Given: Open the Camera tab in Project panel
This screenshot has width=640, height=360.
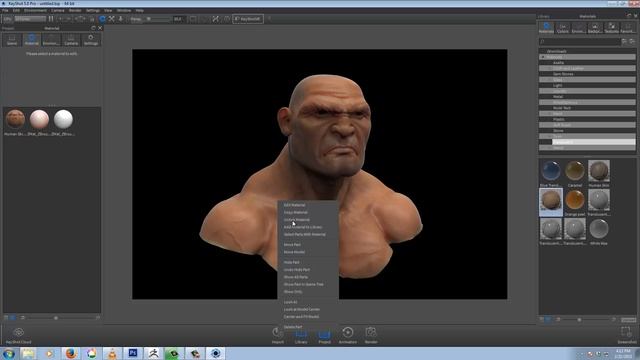Looking at the screenshot, I should coord(71,40).
